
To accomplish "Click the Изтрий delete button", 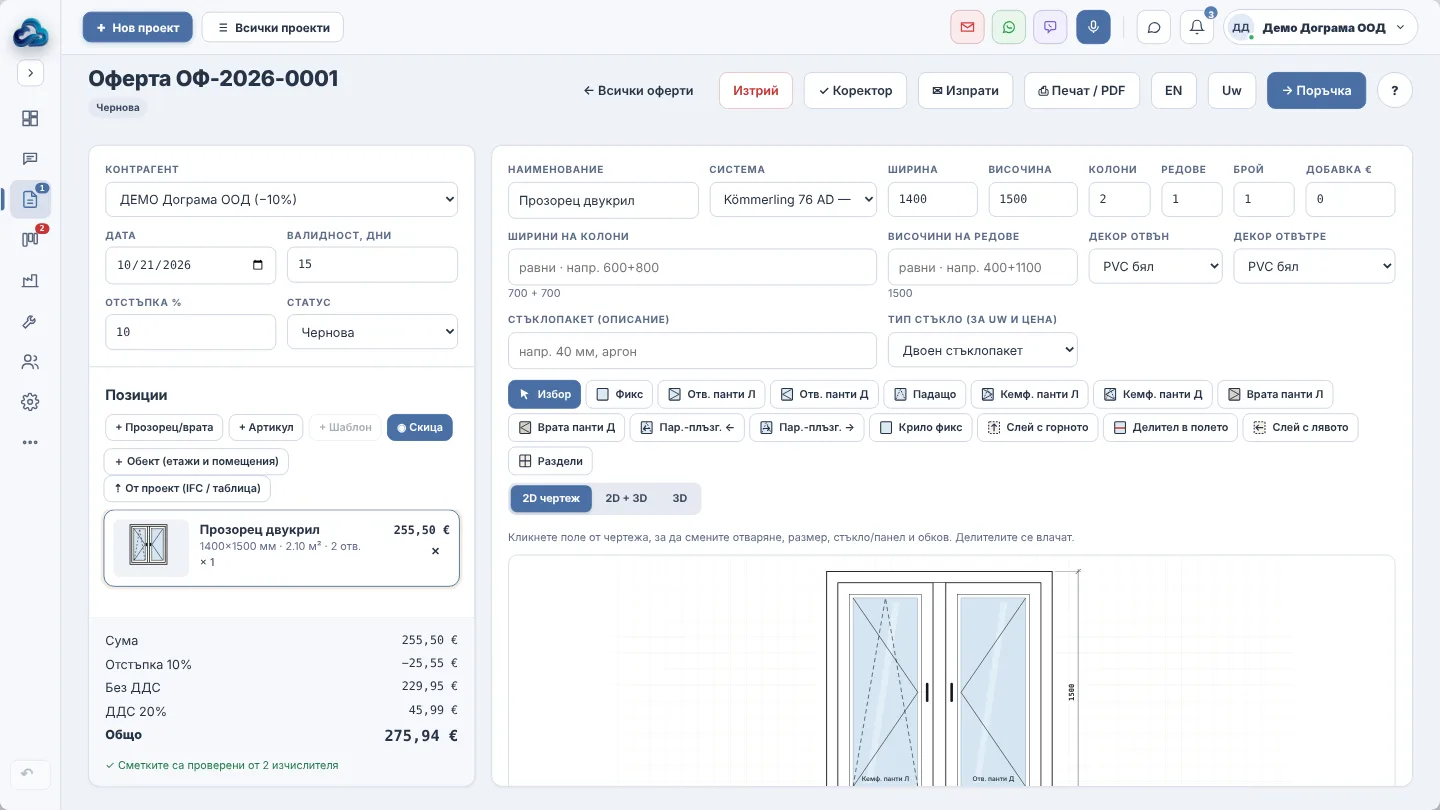I will [x=756, y=90].
